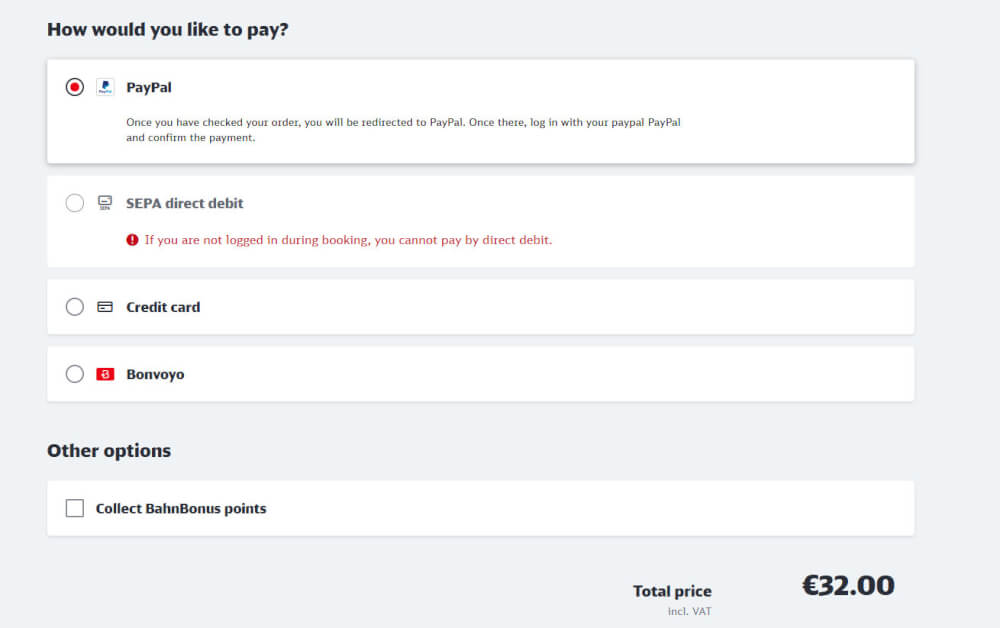Click the credit card icon

105,307
